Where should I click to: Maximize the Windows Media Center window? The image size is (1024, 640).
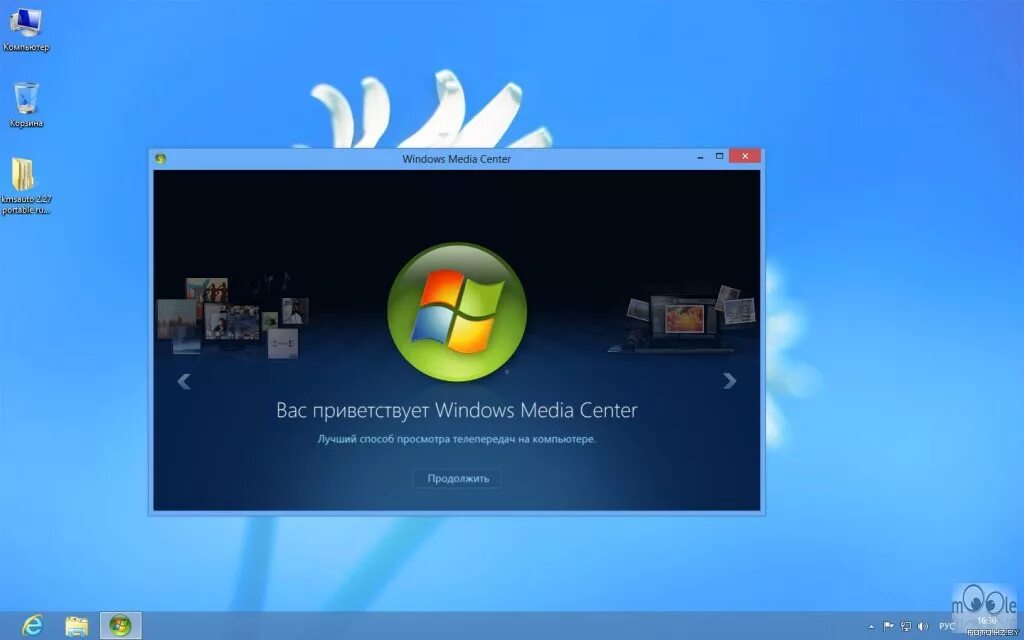719,157
